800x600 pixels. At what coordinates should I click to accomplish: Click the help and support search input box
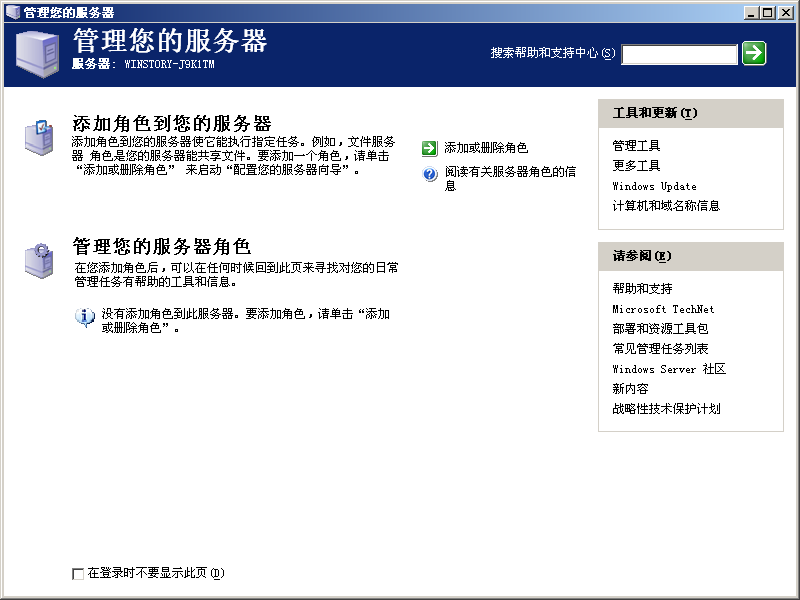pyautogui.click(x=679, y=54)
